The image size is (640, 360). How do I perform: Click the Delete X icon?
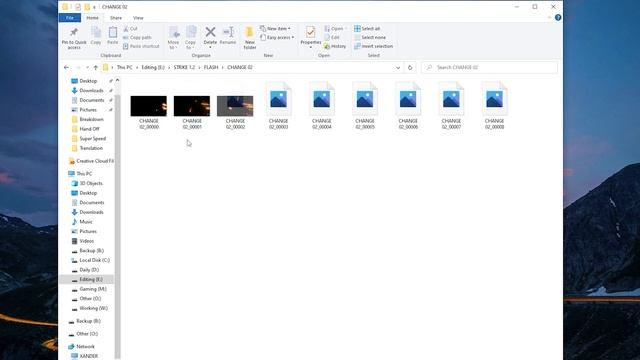pyautogui.click(x=210, y=32)
